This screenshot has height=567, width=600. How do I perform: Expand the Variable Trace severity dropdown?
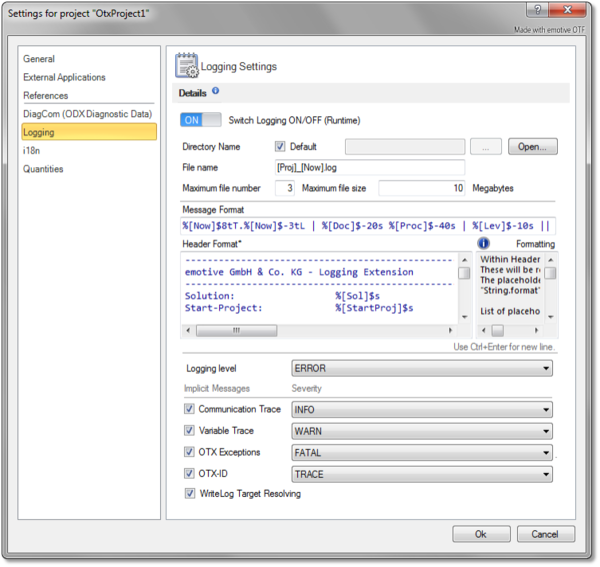coord(421,430)
